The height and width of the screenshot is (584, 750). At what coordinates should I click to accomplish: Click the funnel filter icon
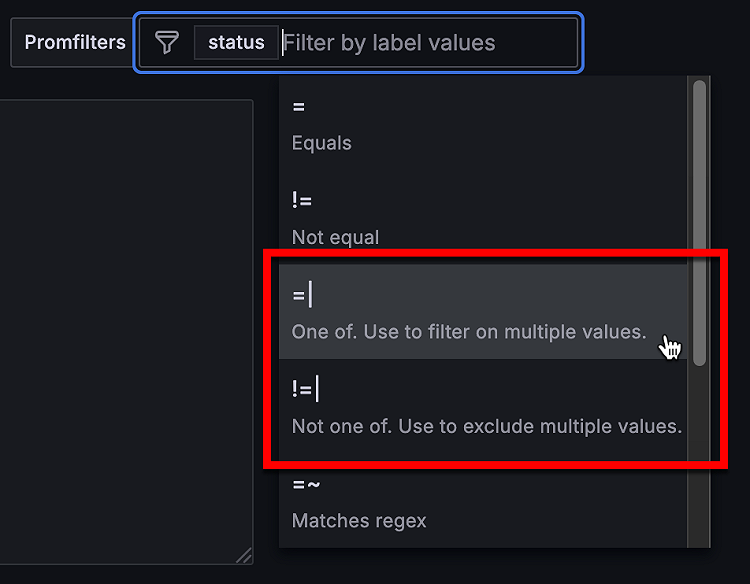[167, 42]
